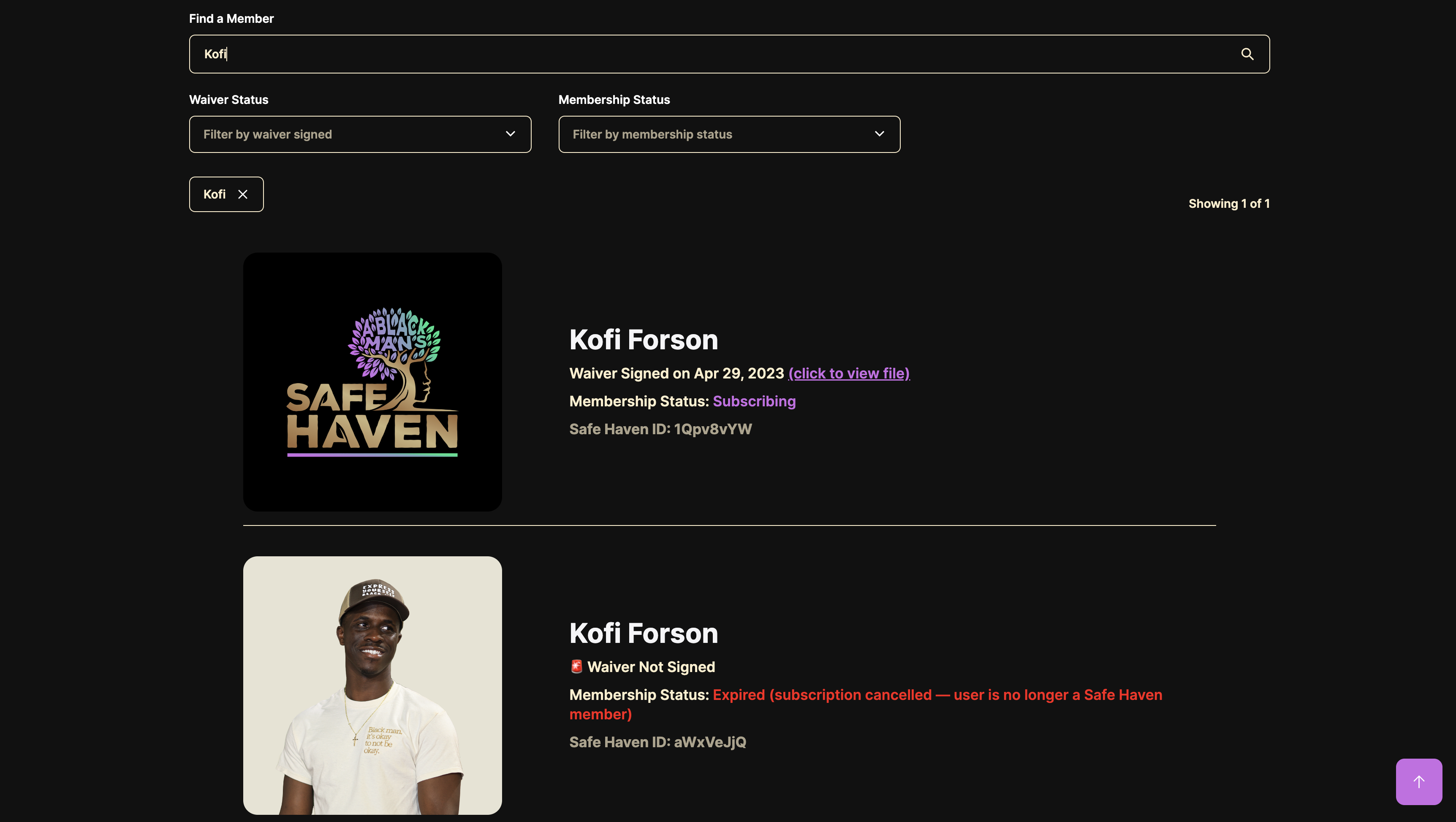The image size is (1456, 822).
Task: Click the Safe Haven logo member thumbnail
Action: click(372, 381)
